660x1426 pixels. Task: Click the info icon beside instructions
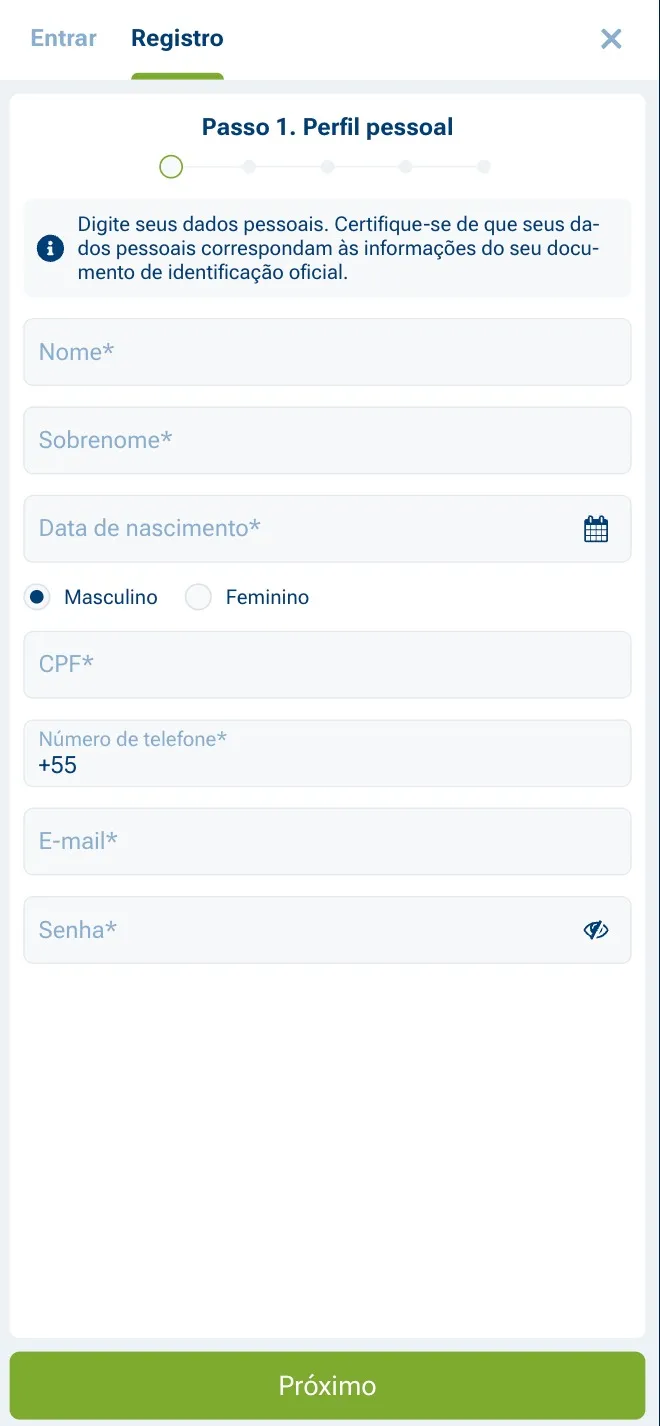pyautogui.click(x=50, y=248)
